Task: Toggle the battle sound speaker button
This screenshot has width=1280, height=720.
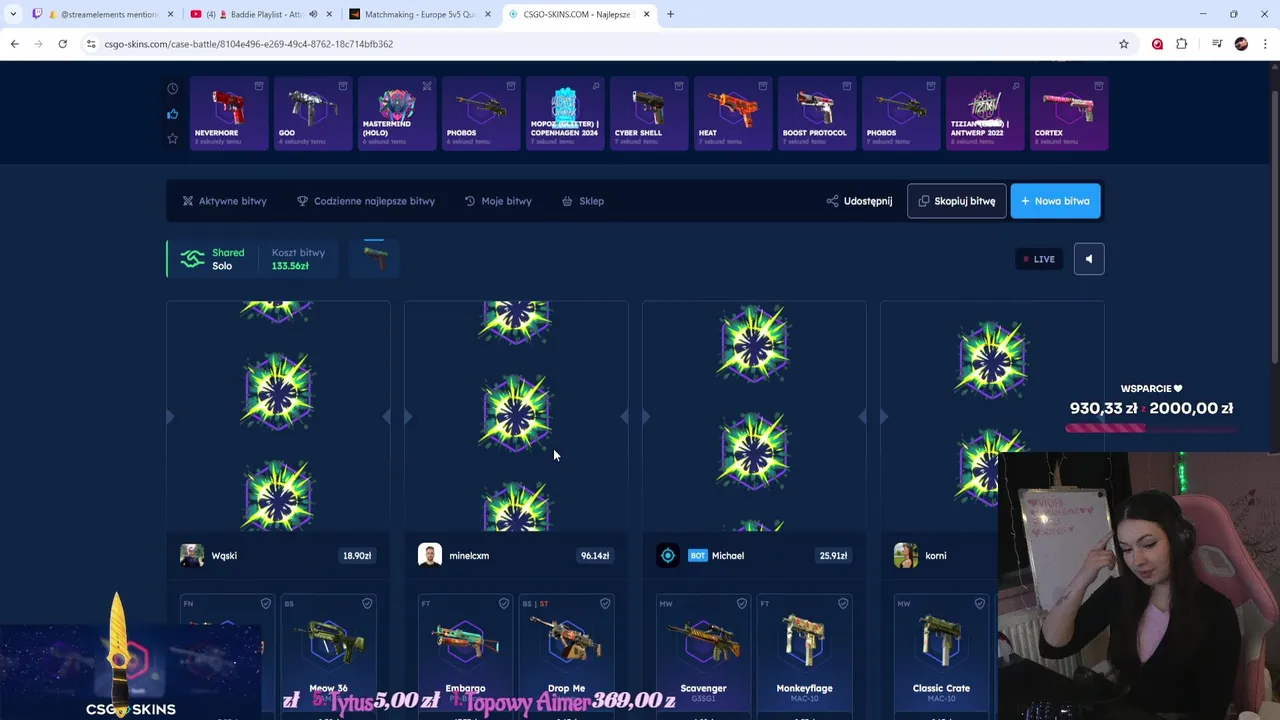Action: pyautogui.click(x=1089, y=259)
